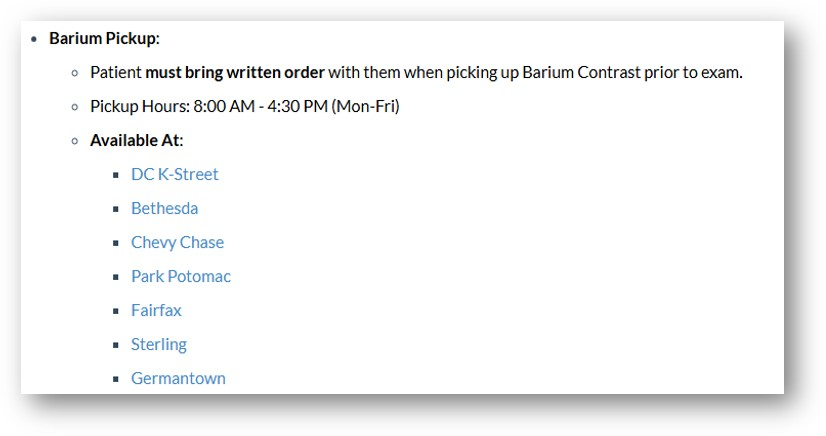Click the (Mon-Fri) text
Image resolution: width=826 pixels, height=436 pixels.
coord(365,106)
